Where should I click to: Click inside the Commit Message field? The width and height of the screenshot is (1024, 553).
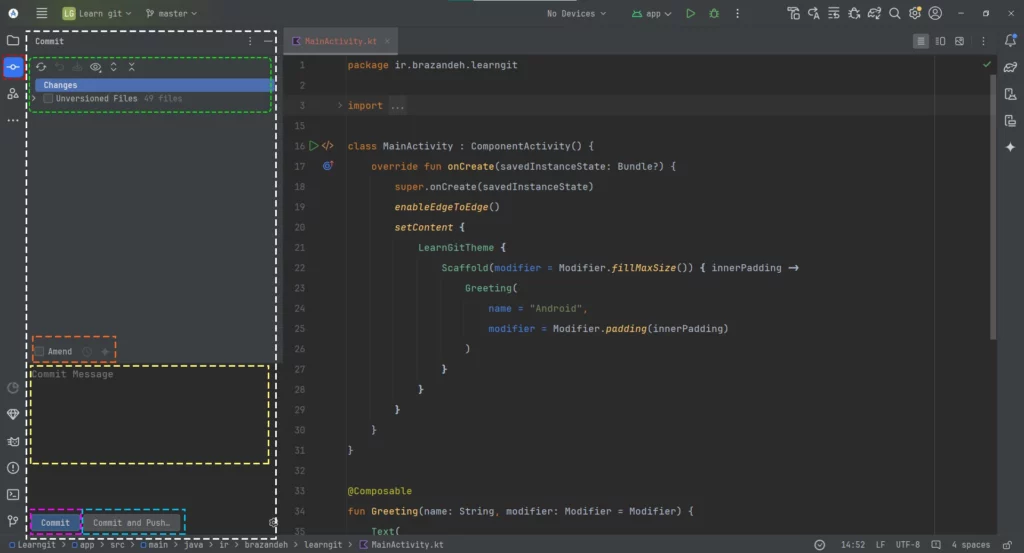click(150, 415)
